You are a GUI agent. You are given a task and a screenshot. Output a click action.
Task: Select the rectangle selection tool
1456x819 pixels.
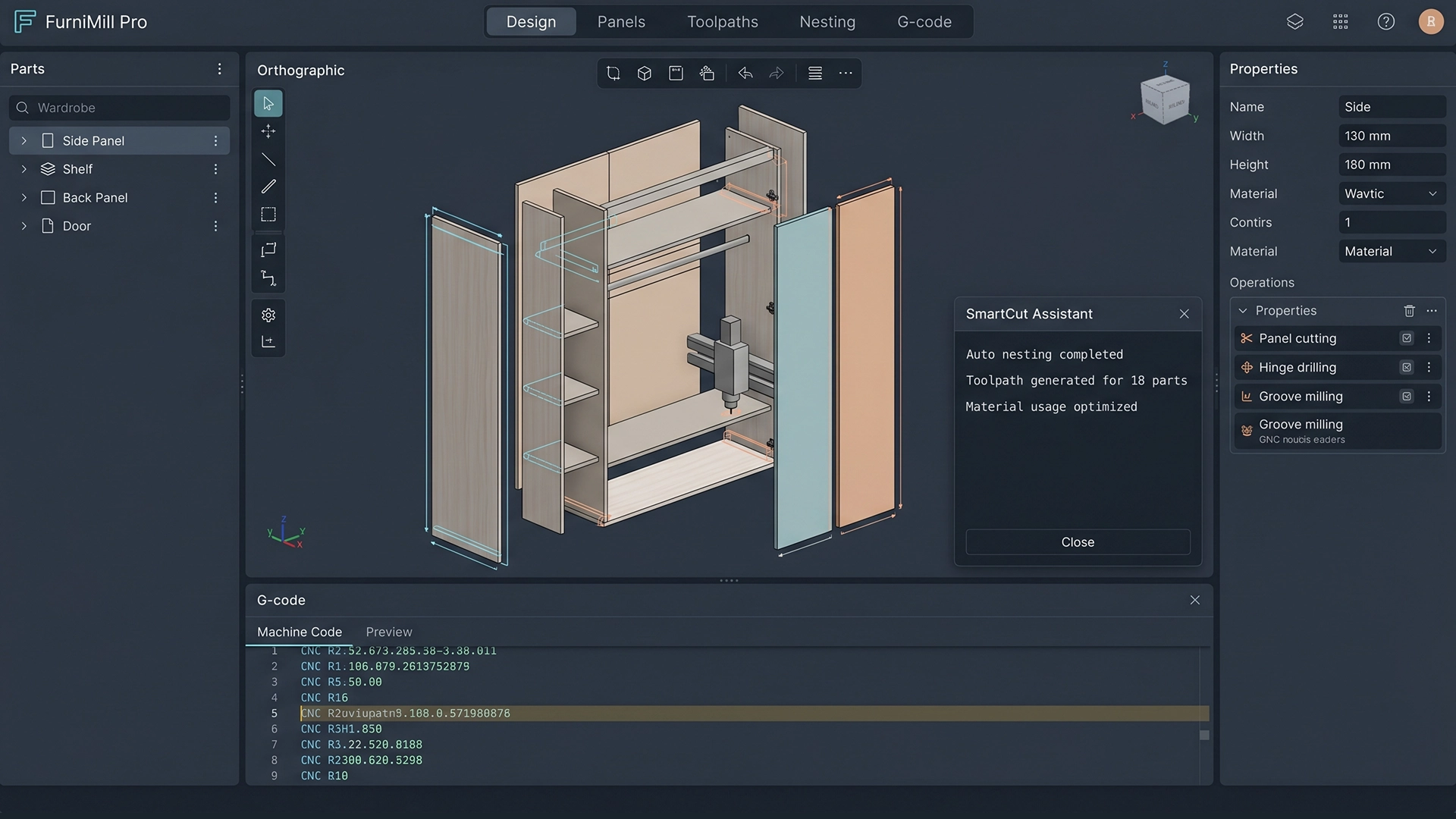point(268,214)
